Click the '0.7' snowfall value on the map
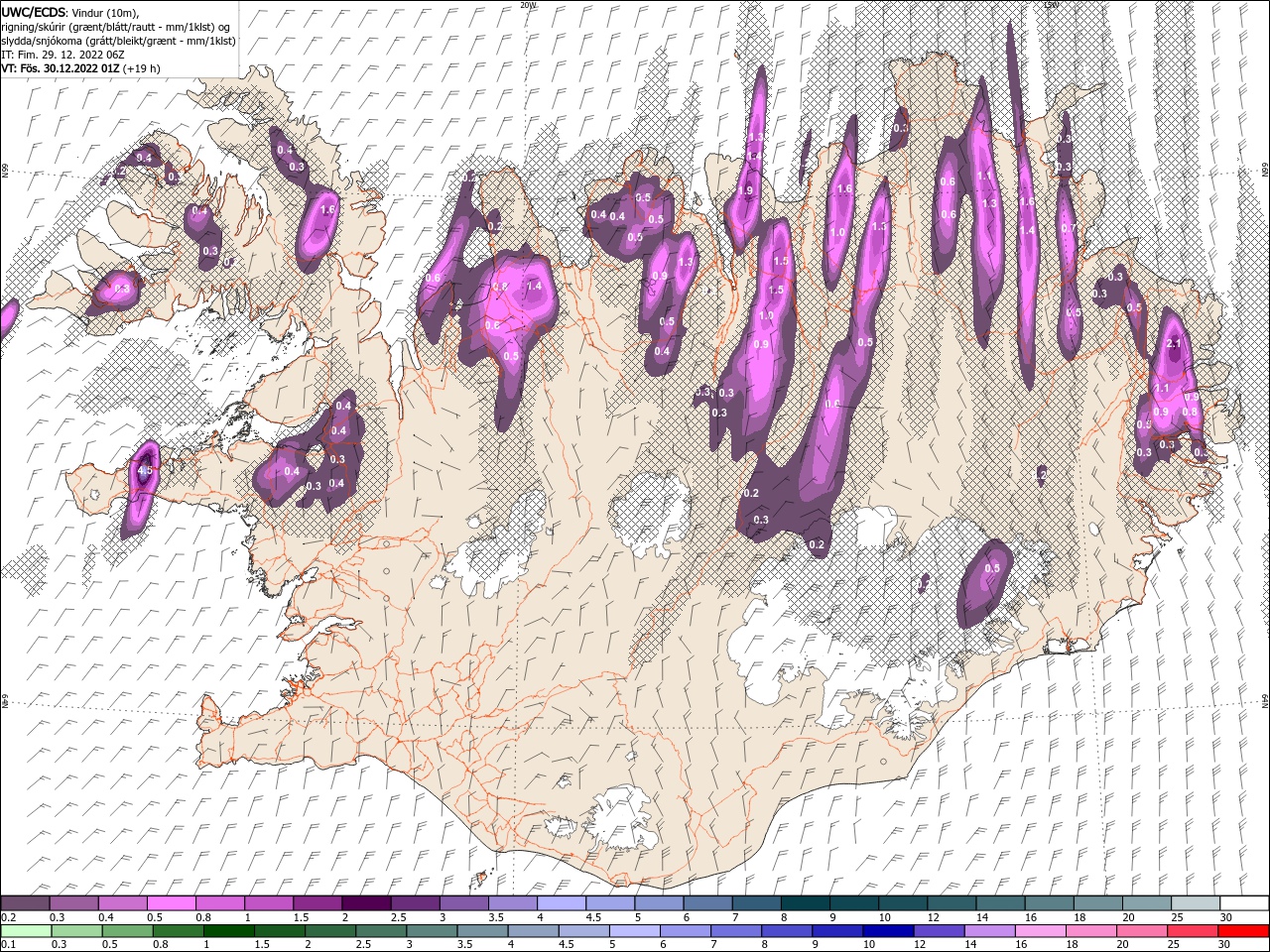 pos(1068,228)
